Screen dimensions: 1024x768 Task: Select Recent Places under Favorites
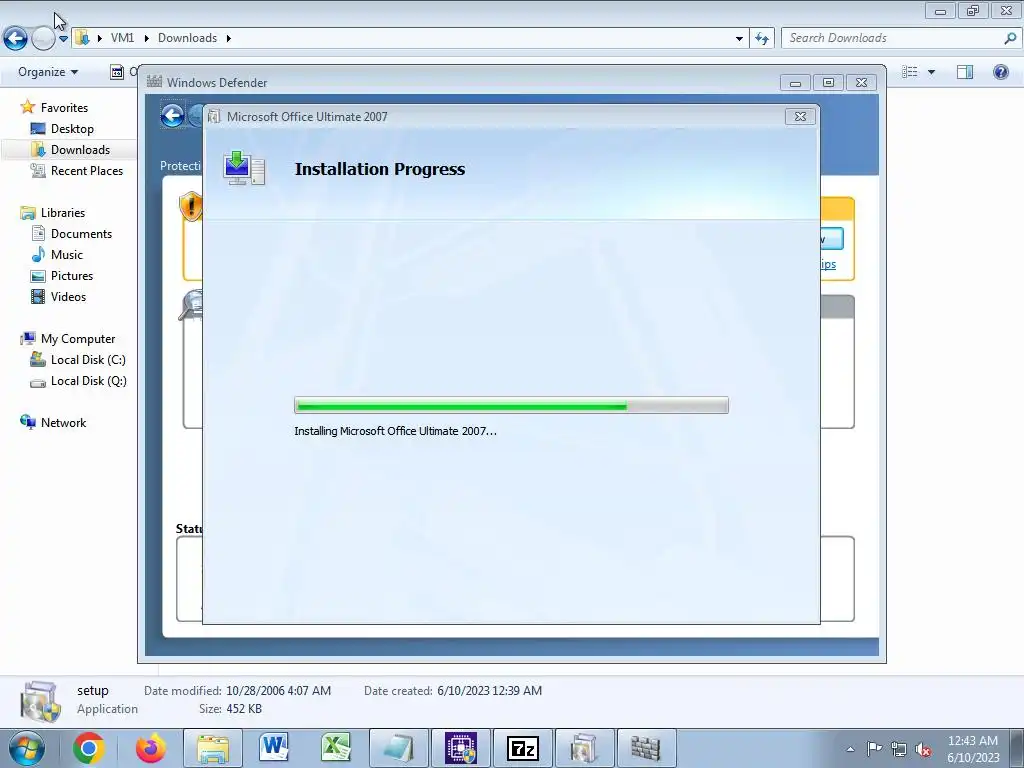coord(87,170)
